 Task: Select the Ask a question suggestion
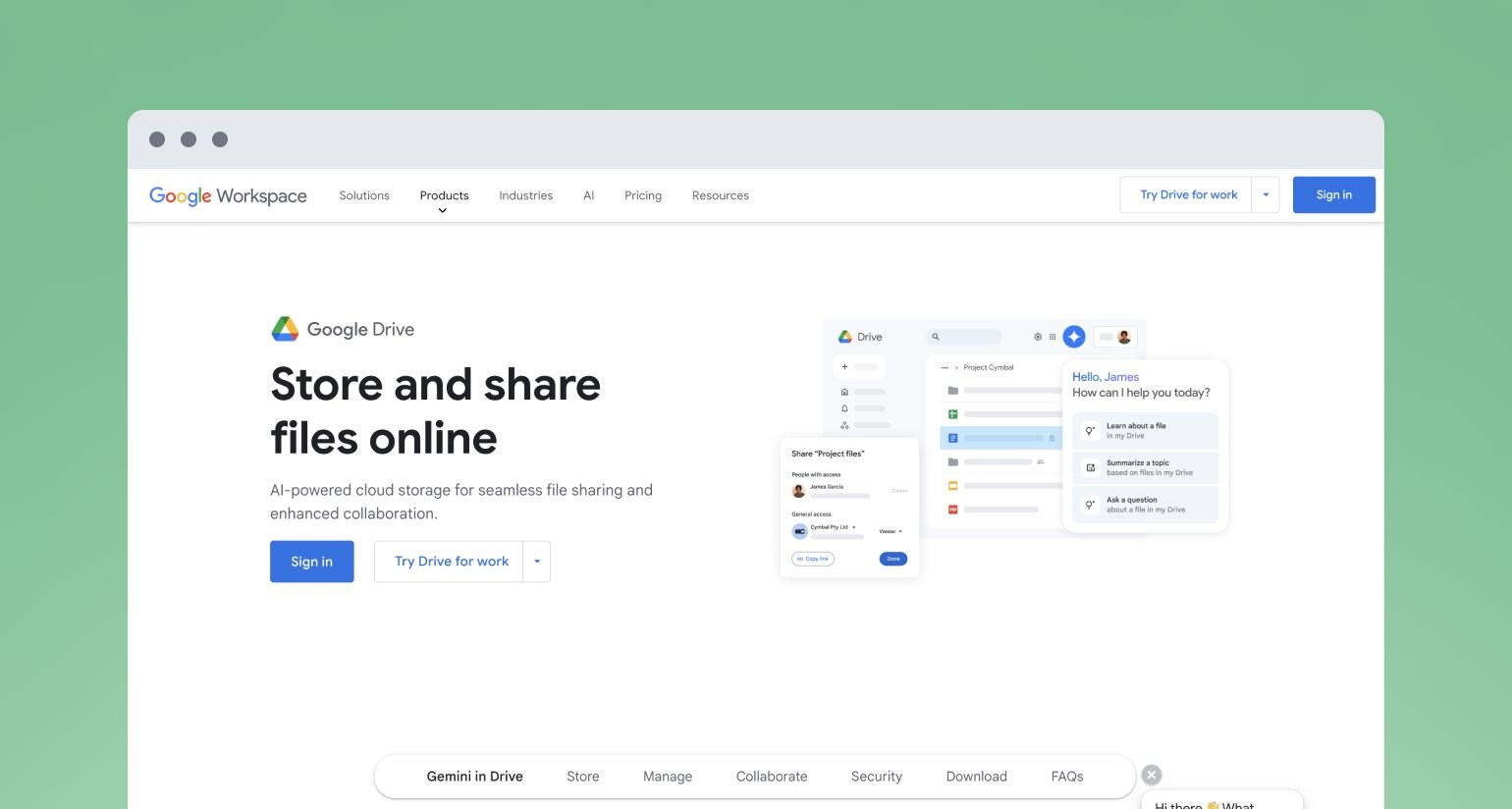click(1145, 505)
